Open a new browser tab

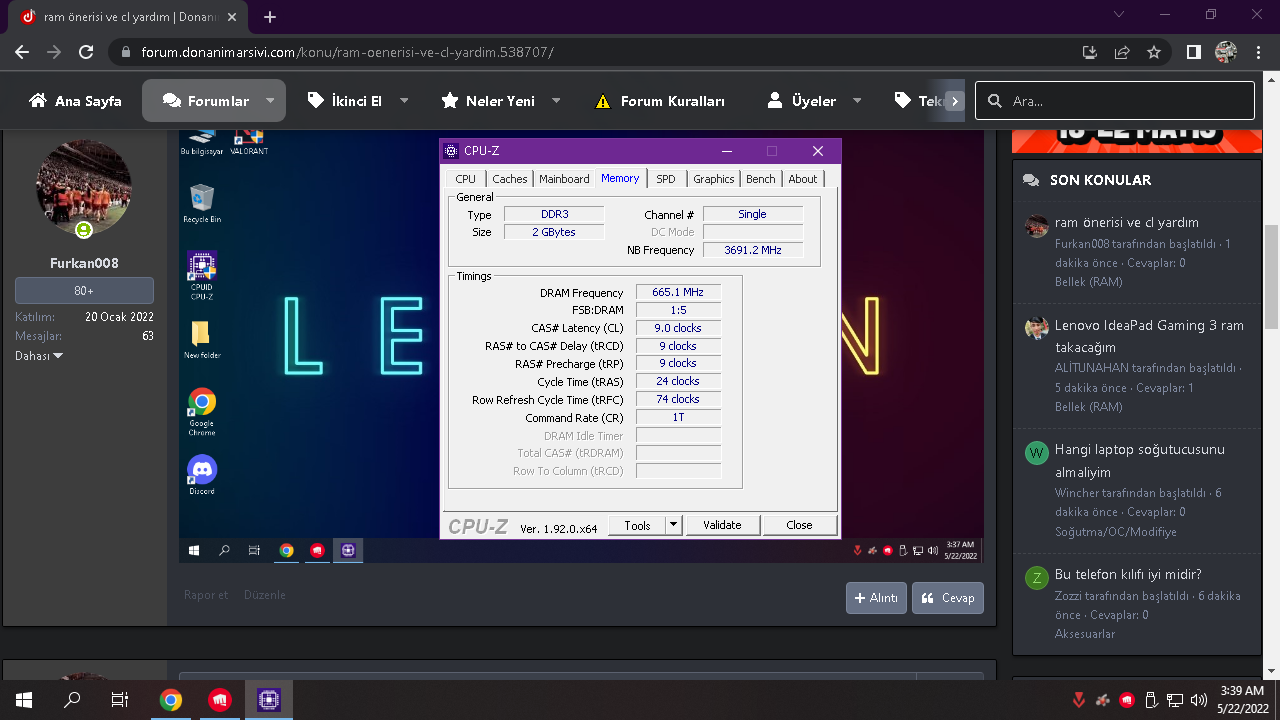(x=270, y=17)
